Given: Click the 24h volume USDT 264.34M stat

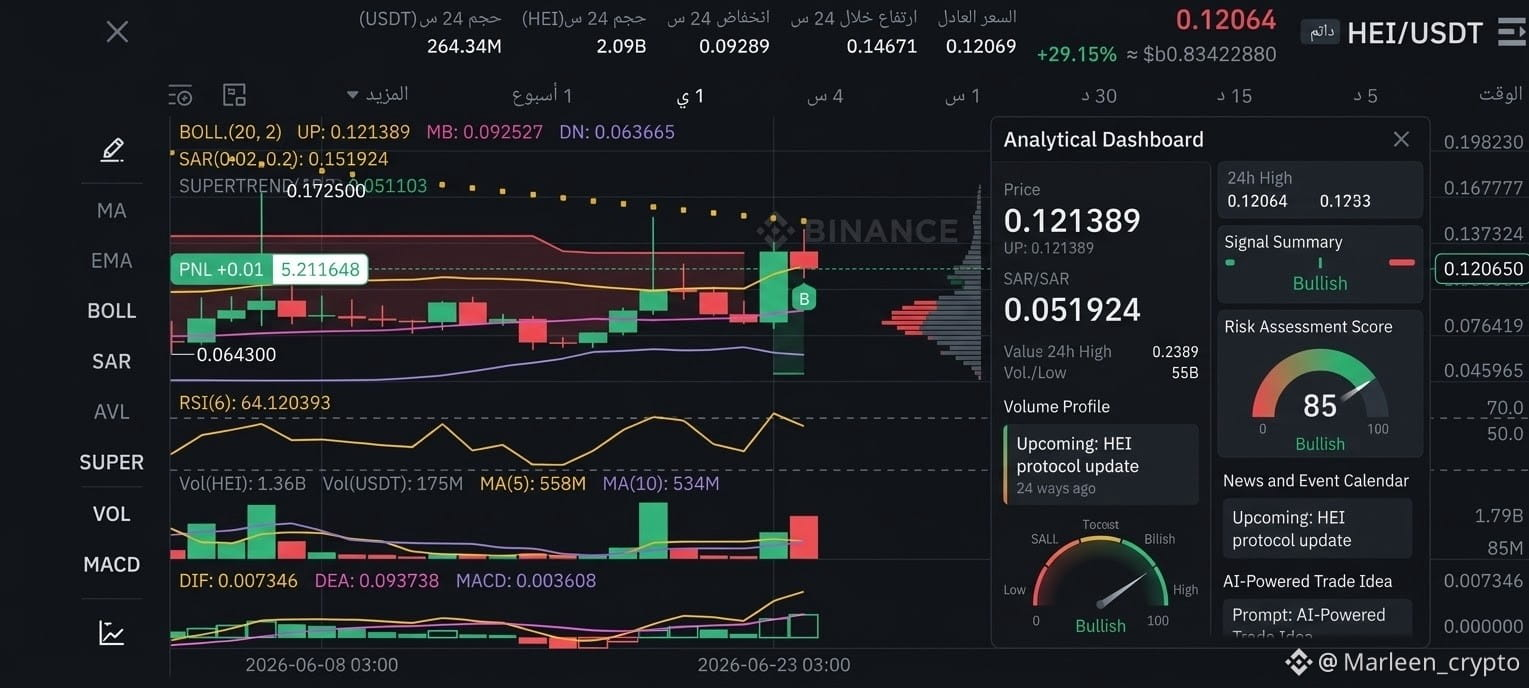Looking at the screenshot, I should pyautogui.click(x=431, y=32).
